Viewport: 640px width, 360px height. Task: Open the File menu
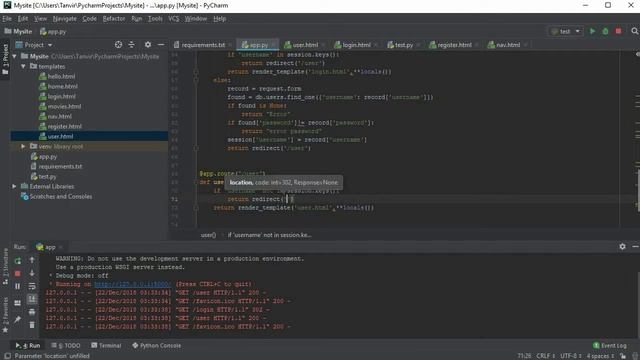coord(7,19)
